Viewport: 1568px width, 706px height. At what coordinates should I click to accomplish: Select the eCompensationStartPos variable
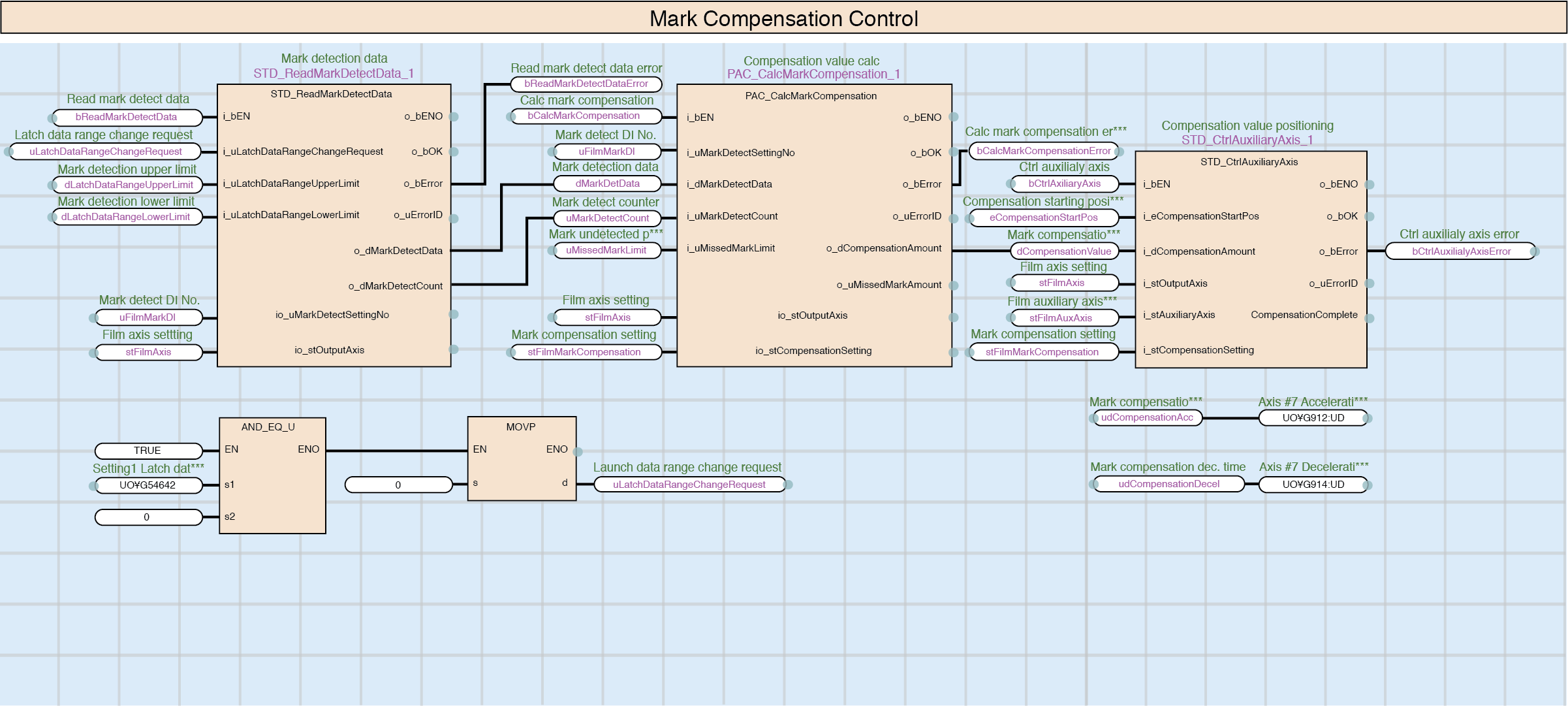click(1044, 217)
